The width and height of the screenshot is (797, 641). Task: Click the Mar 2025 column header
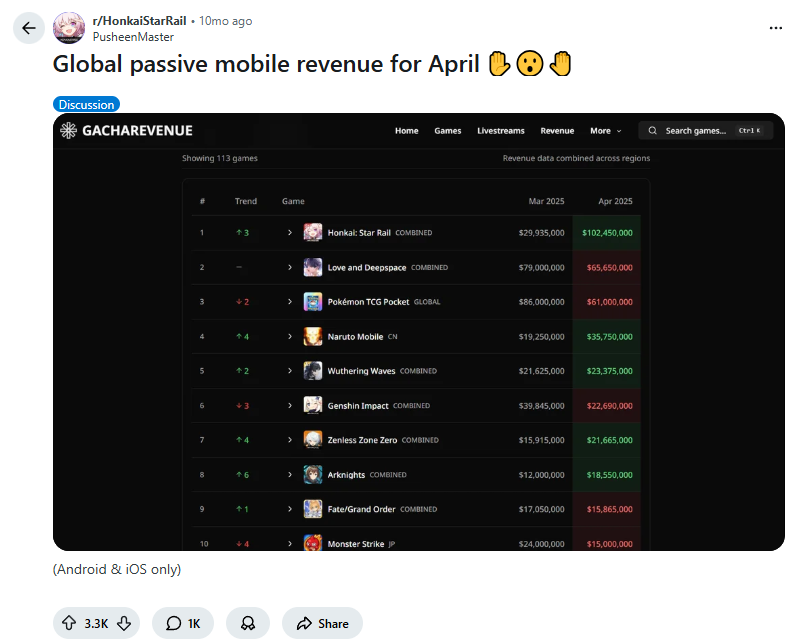pyautogui.click(x=546, y=201)
